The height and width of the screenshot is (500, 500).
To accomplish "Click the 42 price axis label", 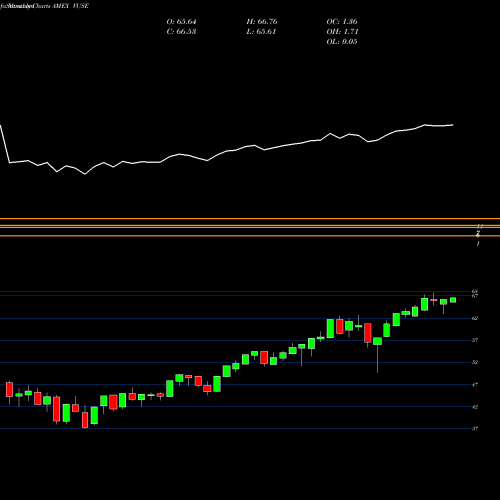I will point(475,407).
